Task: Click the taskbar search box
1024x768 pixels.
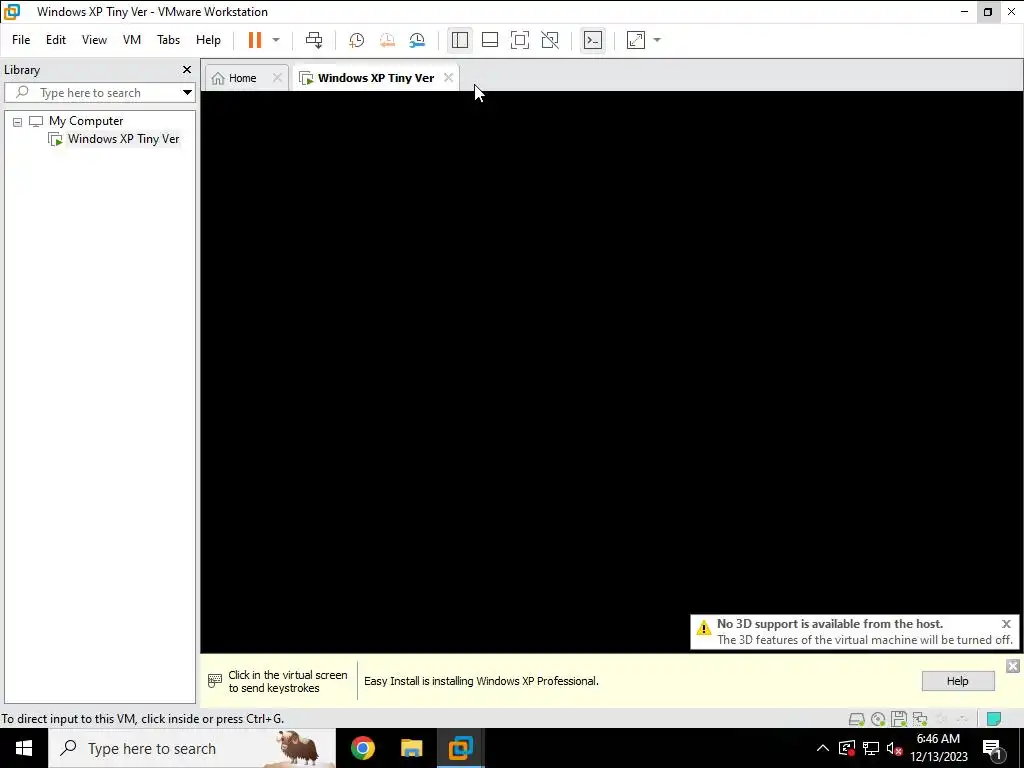Action: tap(192, 748)
